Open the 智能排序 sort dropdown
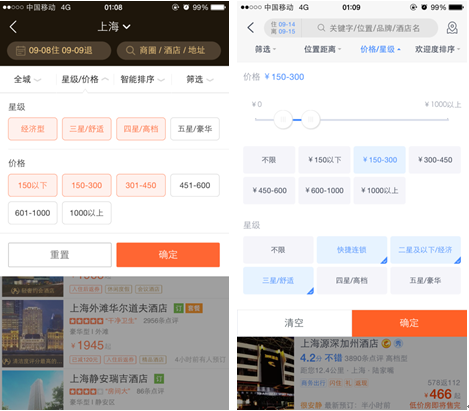This screenshot has height=411, width=469. (143, 79)
